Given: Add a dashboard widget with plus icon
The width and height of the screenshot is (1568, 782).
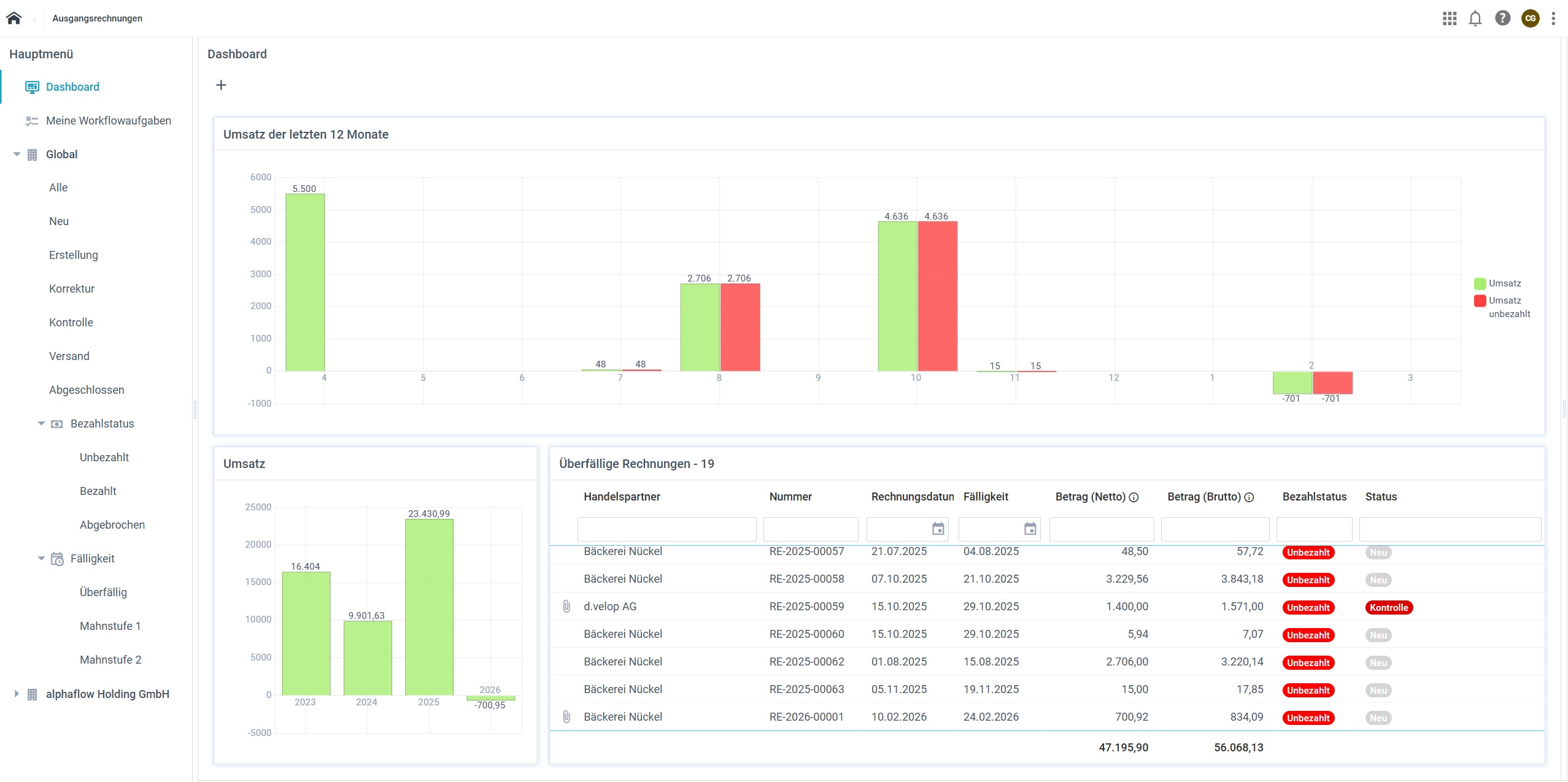Looking at the screenshot, I should click(x=222, y=85).
